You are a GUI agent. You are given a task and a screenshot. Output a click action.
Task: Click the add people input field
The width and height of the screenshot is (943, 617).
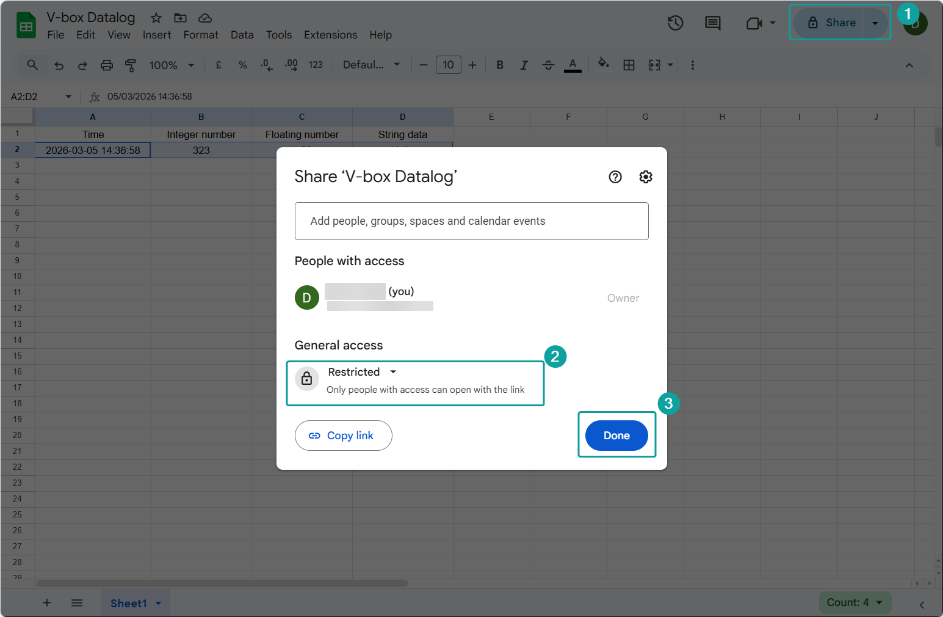(x=471, y=221)
